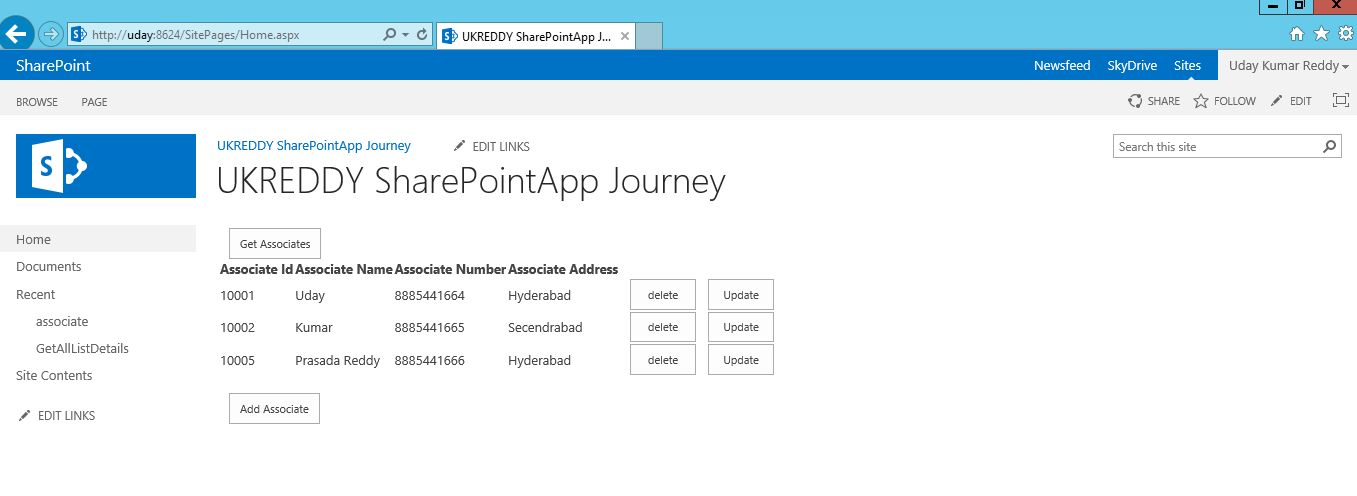Click EDIT LINKS in left navigation

pos(57,416)
